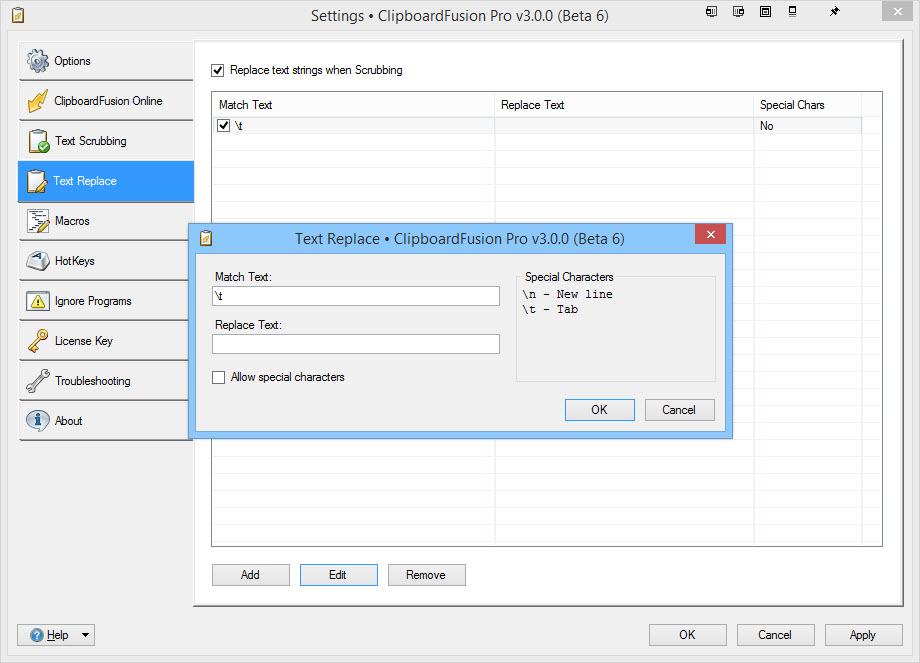Enable Allow special characters checkbox

coord(219,378)
